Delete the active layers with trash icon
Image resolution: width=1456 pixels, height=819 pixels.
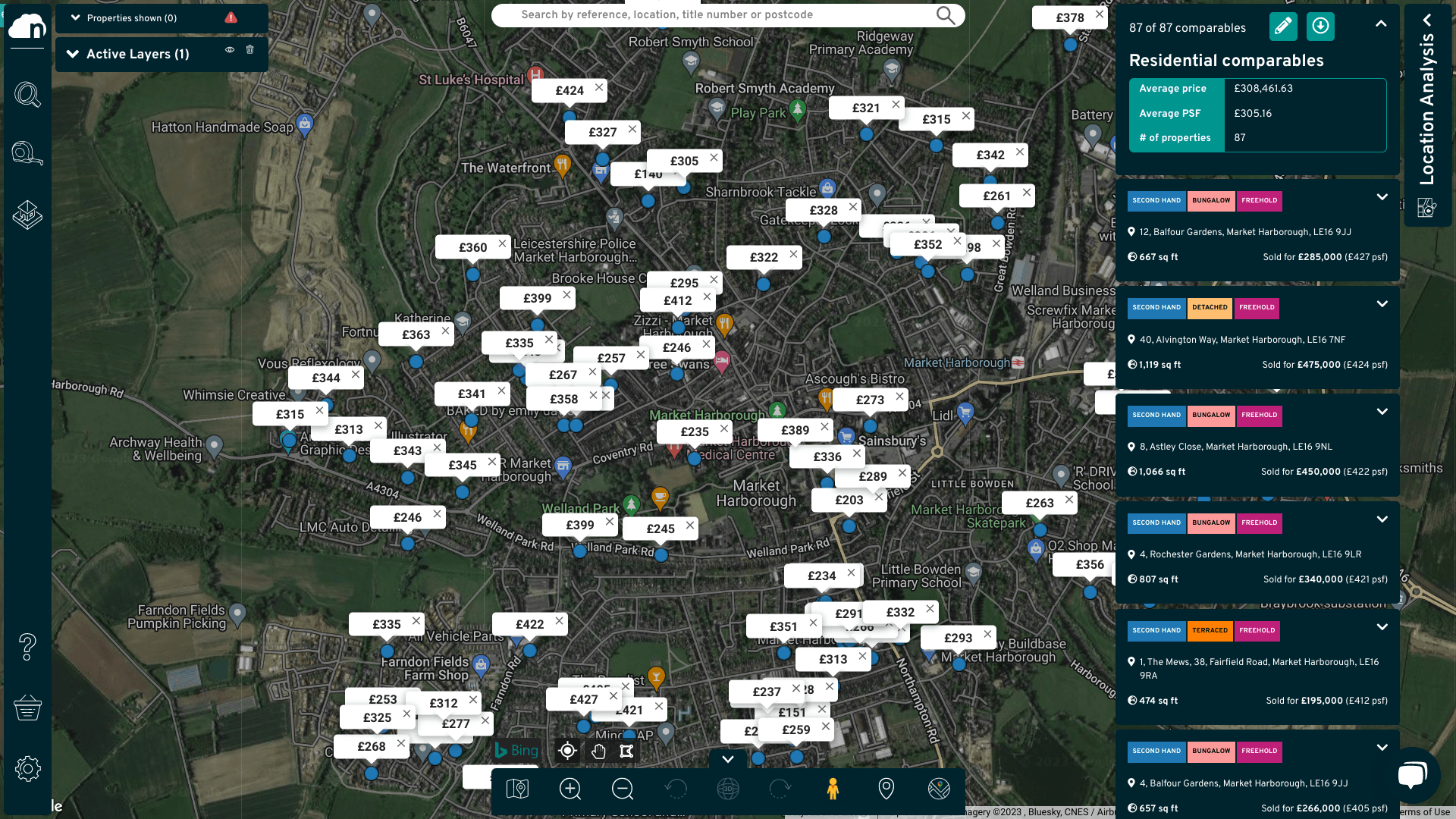250,50
